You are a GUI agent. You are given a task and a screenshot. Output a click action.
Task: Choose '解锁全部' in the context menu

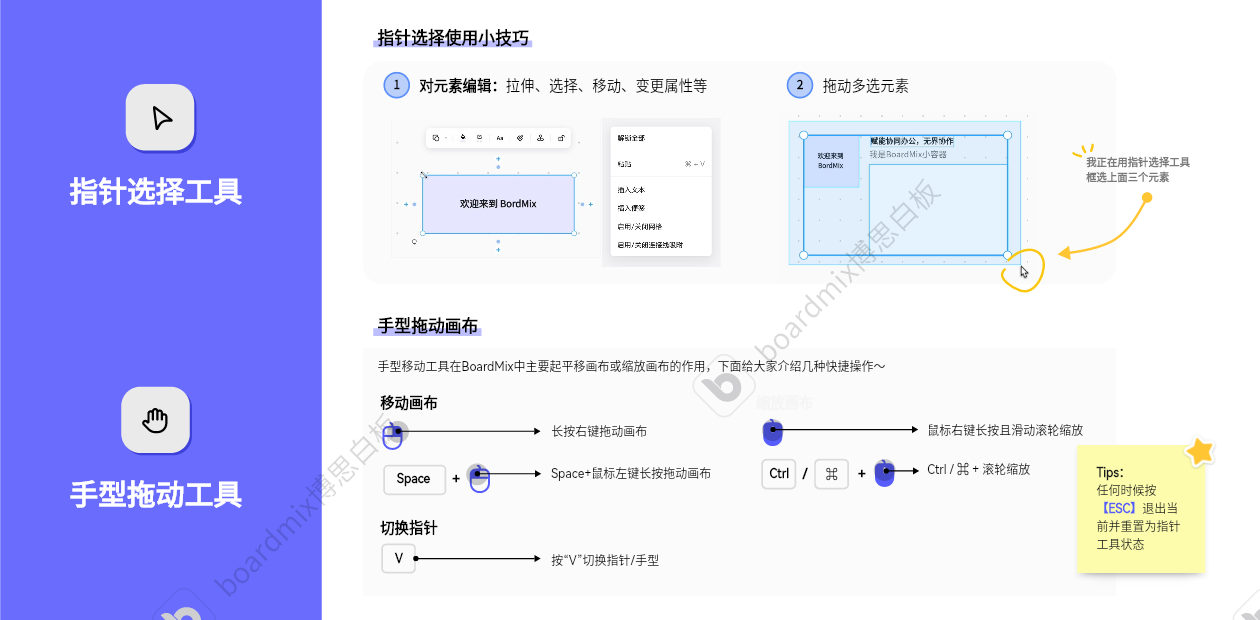pos(631,138)
